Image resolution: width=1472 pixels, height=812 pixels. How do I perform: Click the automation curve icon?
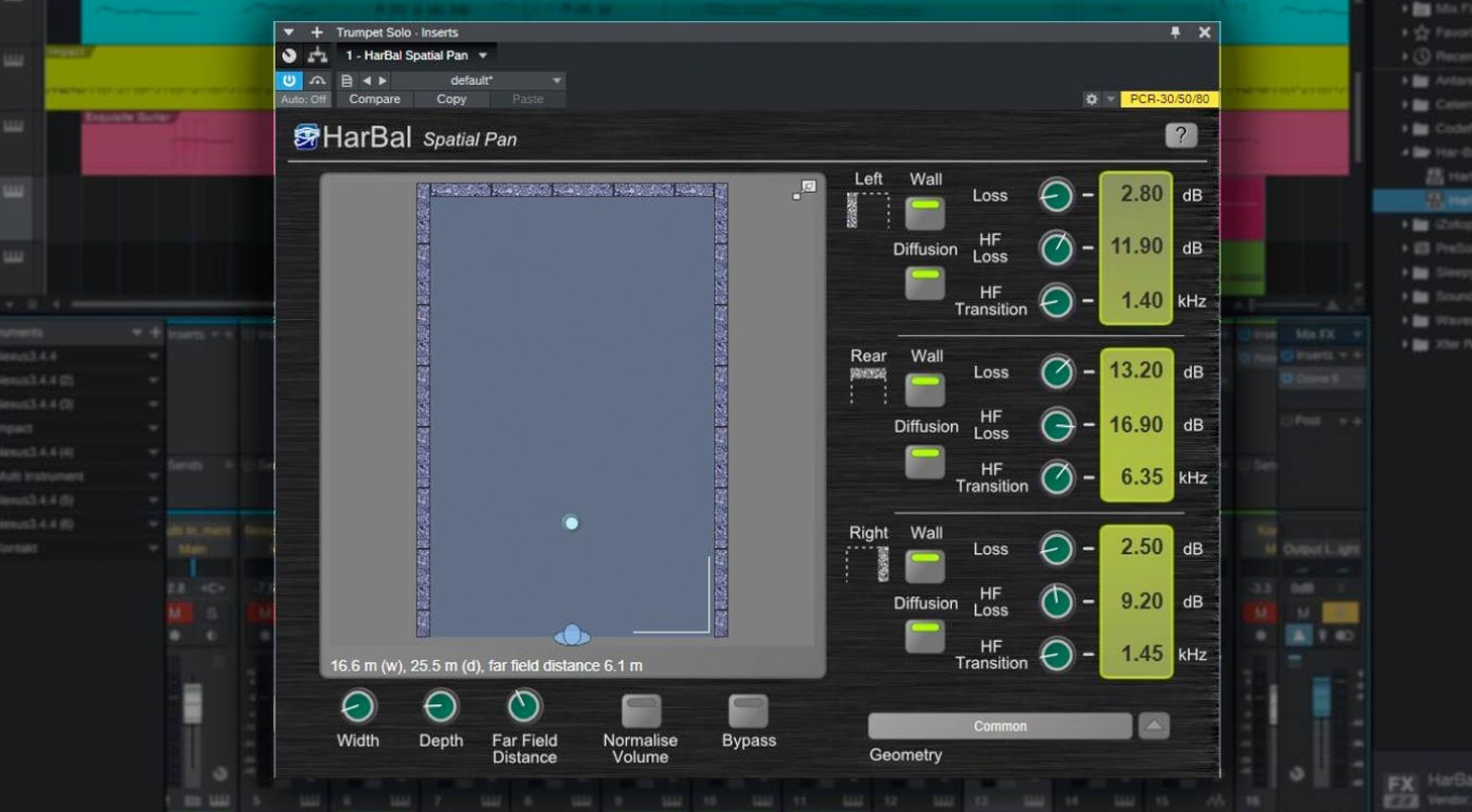click(317, 80)
